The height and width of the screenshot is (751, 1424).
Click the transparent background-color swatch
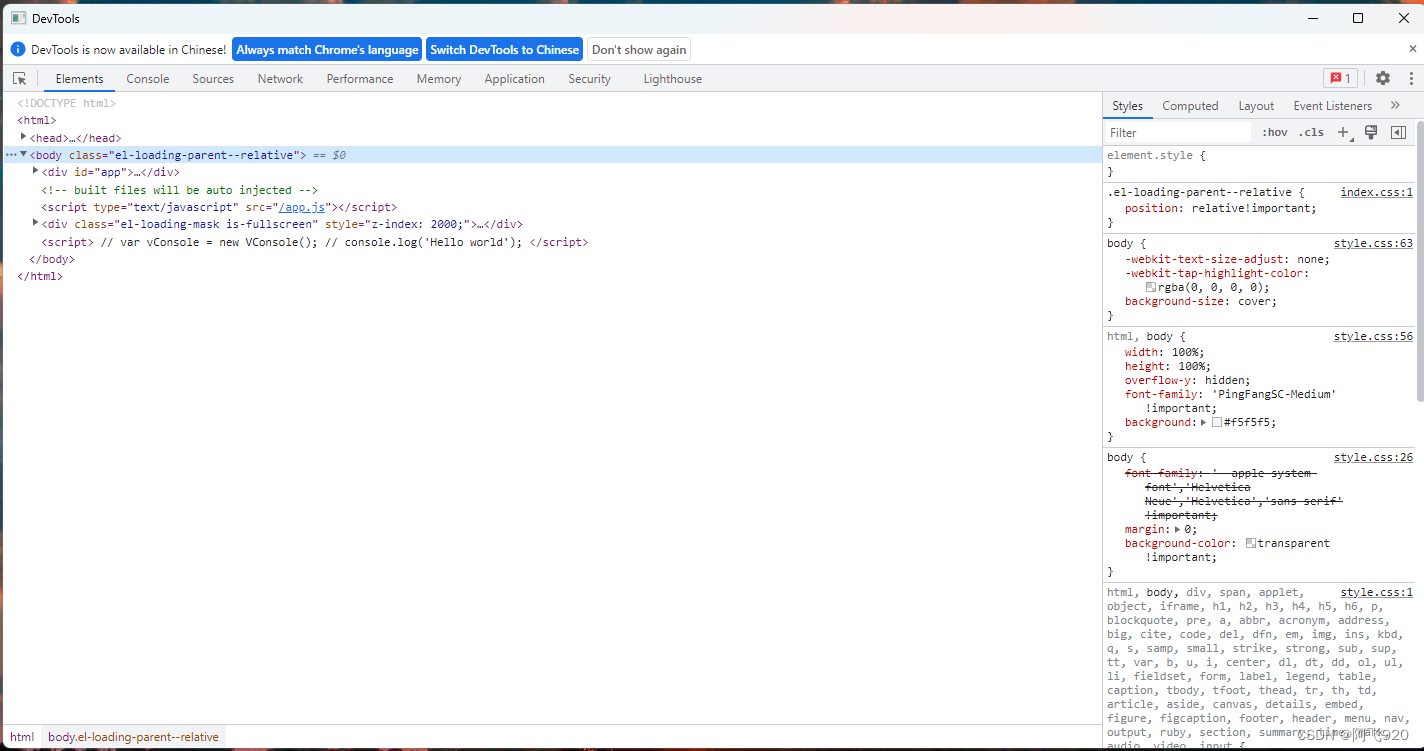point(1251,543)
